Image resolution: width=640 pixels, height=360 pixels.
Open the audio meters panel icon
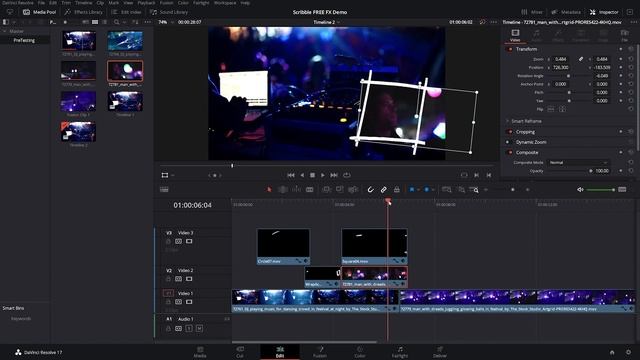(622, 189)
